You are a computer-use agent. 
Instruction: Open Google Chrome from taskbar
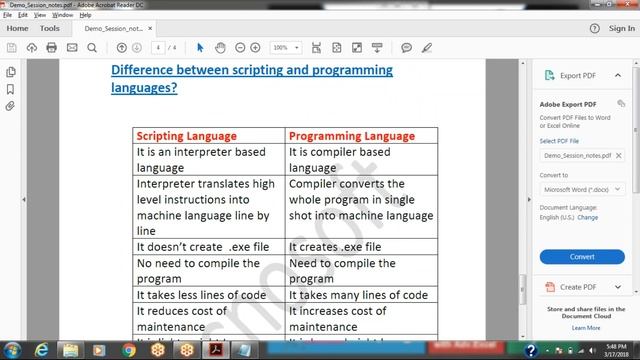click(129, 350)
